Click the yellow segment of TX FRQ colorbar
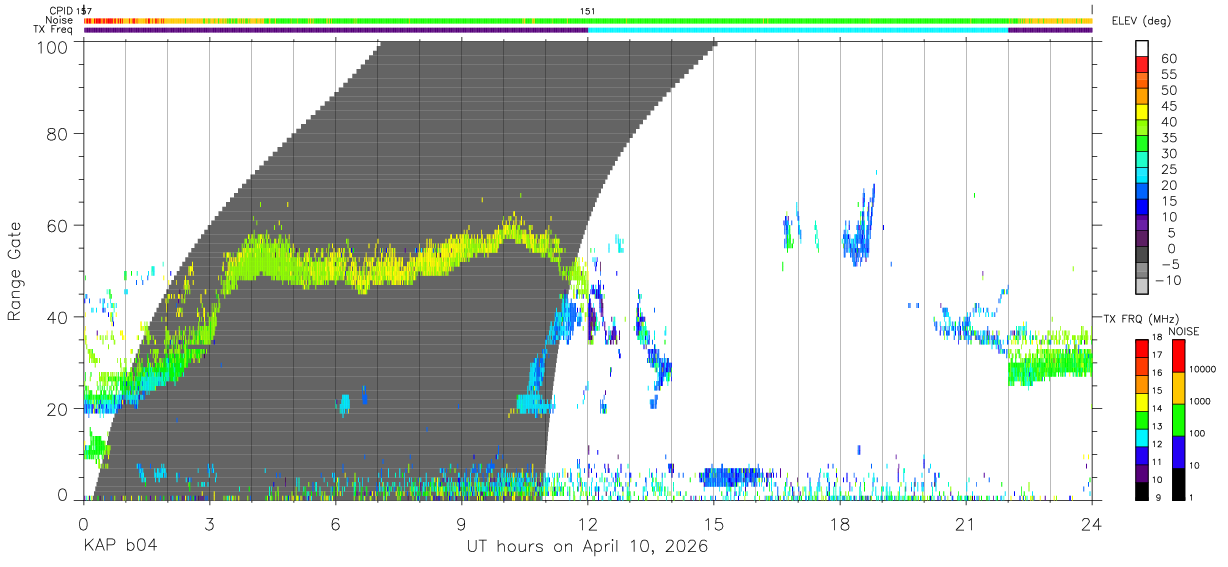 click(1142, 400)
